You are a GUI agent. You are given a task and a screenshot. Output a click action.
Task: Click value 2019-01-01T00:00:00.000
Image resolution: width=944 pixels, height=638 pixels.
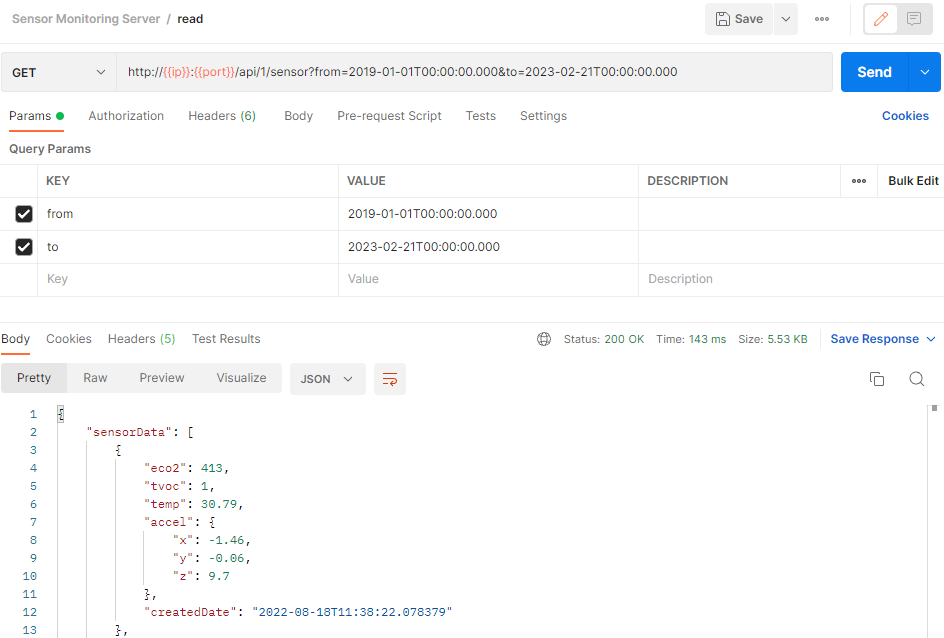click(423, 214)
